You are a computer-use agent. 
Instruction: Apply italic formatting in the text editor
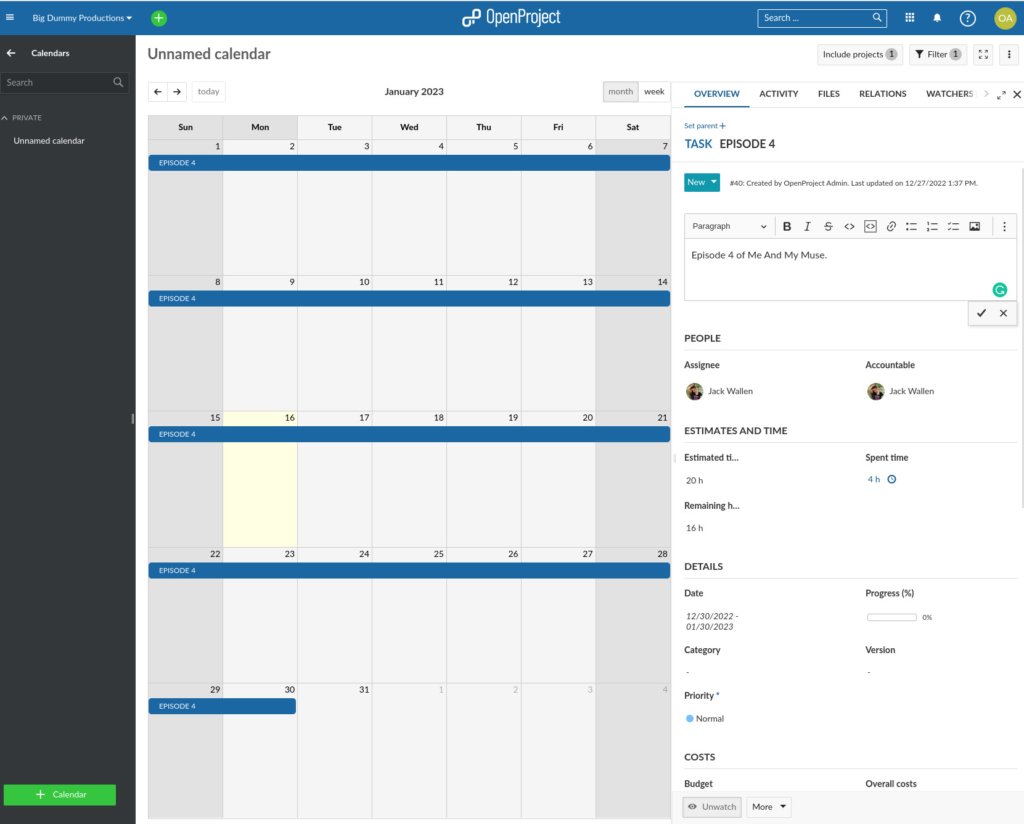tap(808, 226)
